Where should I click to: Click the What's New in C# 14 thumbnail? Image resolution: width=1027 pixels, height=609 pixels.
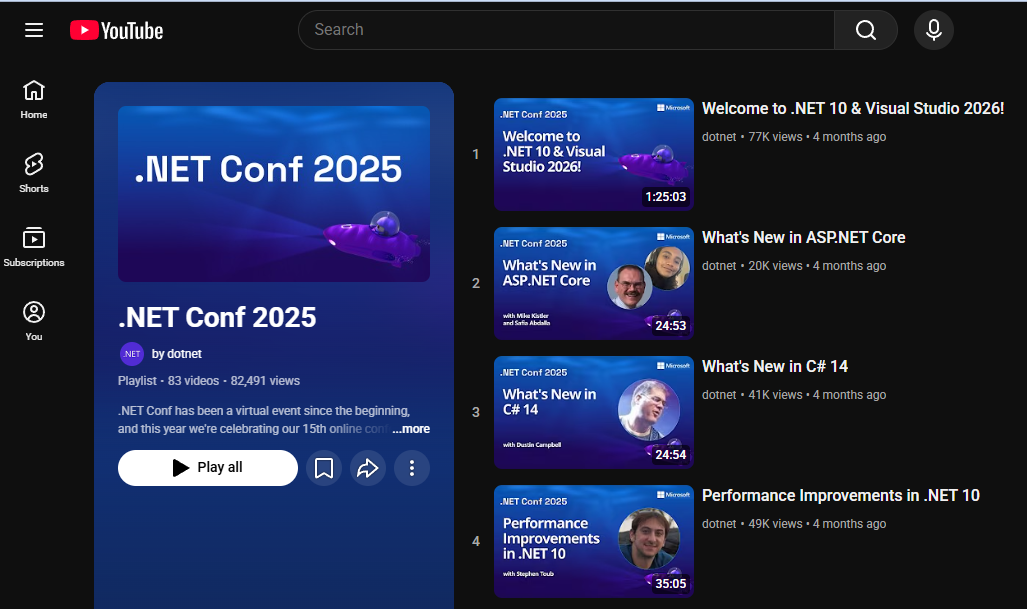pos(592,412)
